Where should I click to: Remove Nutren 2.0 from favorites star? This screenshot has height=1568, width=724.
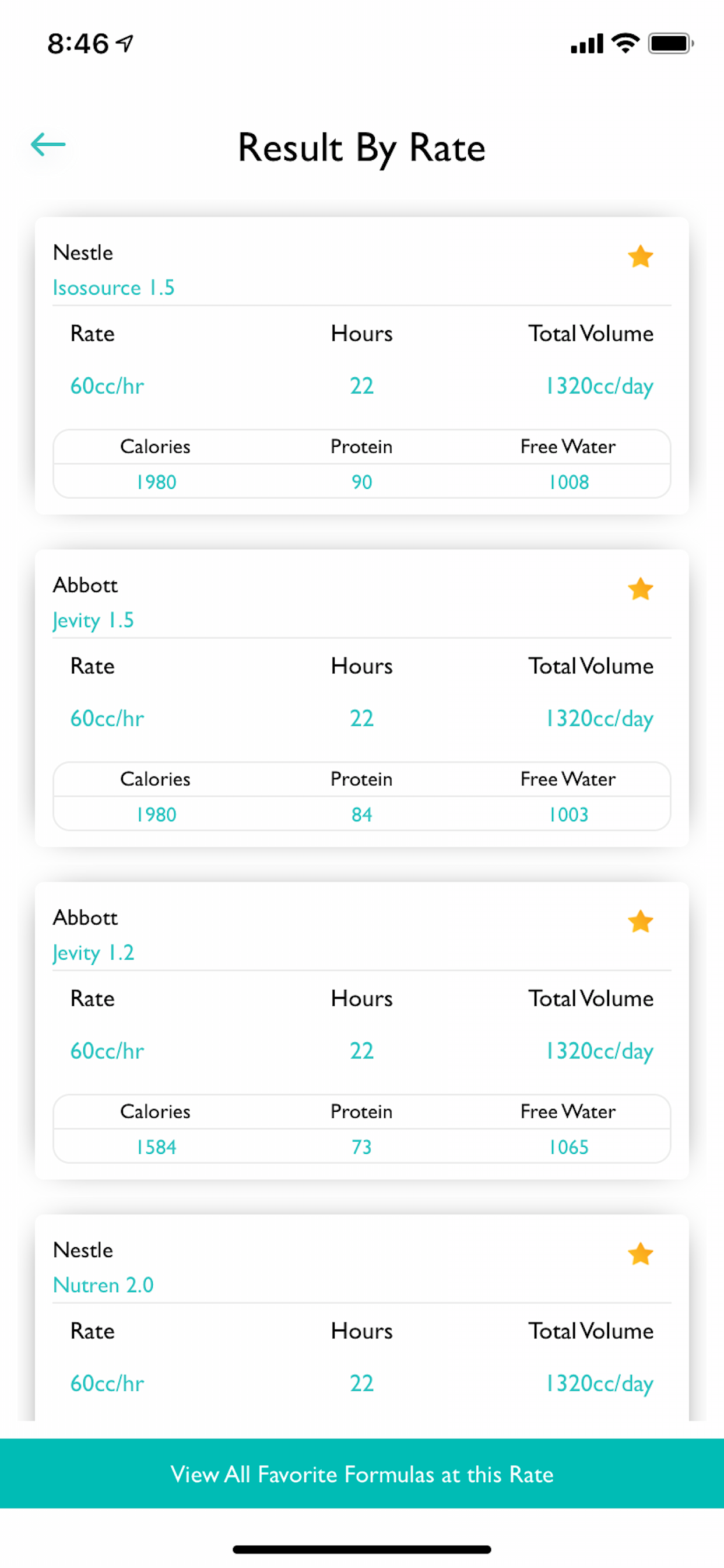coord(640,1254)
